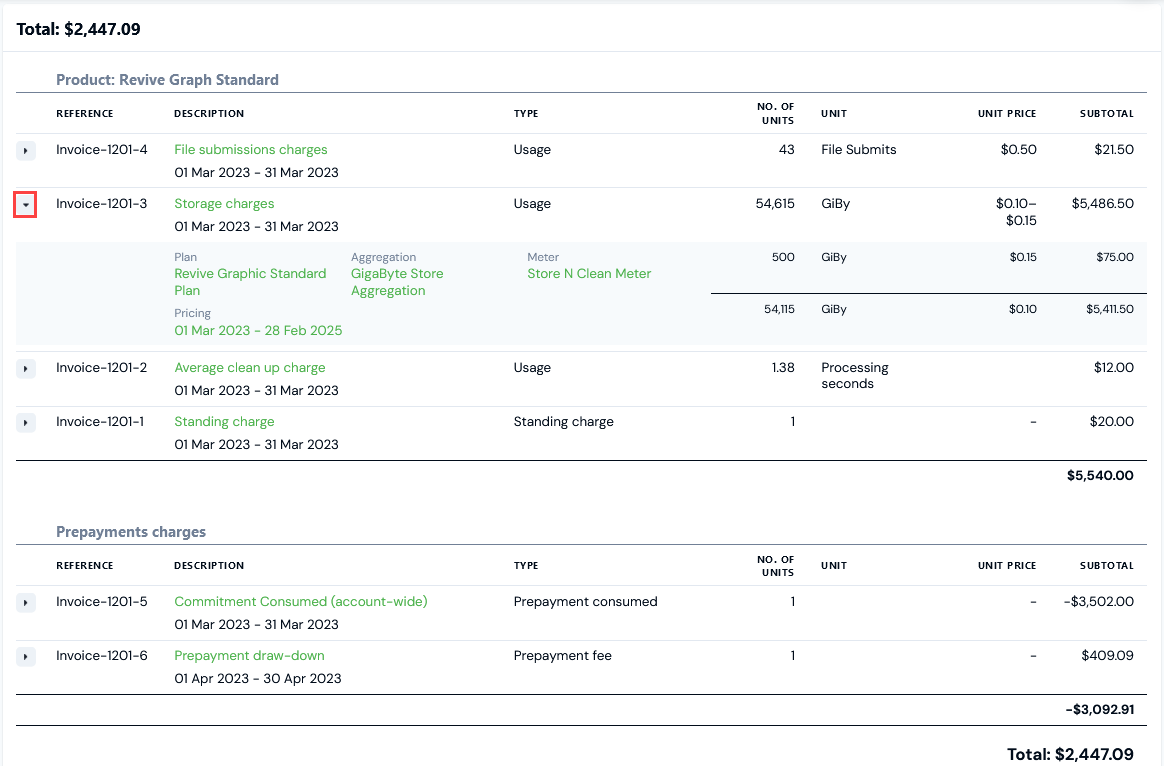The height and width of the screenshot is (766, 1164).
Task: Click the $5,540.00 product total
Action: [1100, 475]
